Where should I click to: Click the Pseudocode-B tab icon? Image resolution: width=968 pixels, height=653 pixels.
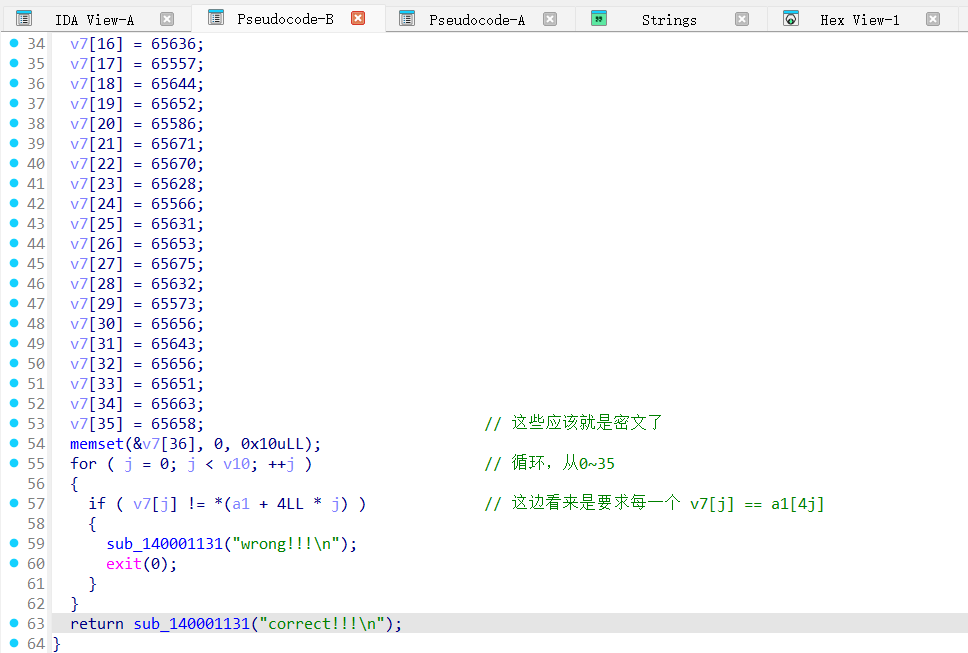(216, 18)
